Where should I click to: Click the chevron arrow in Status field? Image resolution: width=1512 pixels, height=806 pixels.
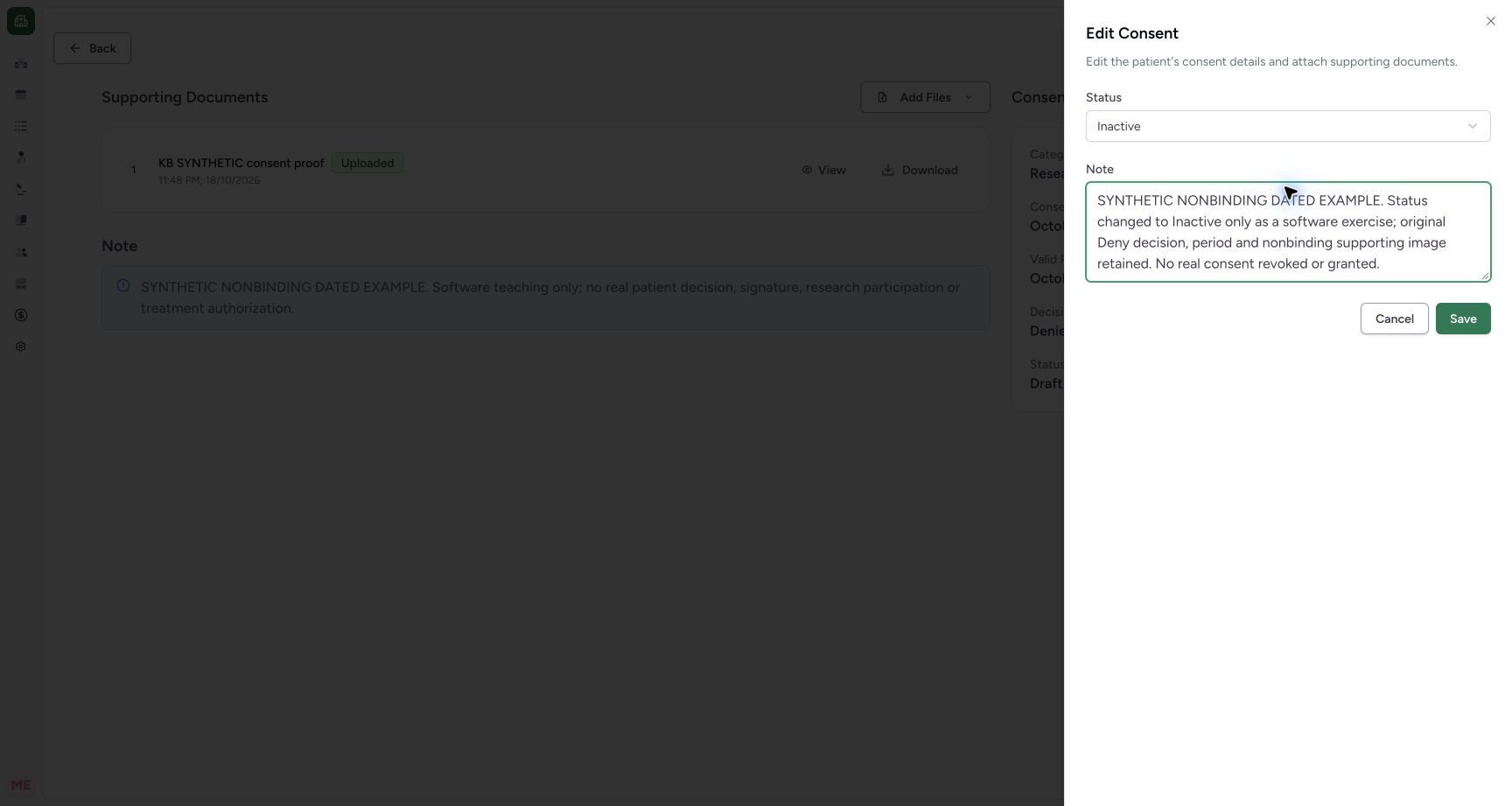coord(1473,126)
